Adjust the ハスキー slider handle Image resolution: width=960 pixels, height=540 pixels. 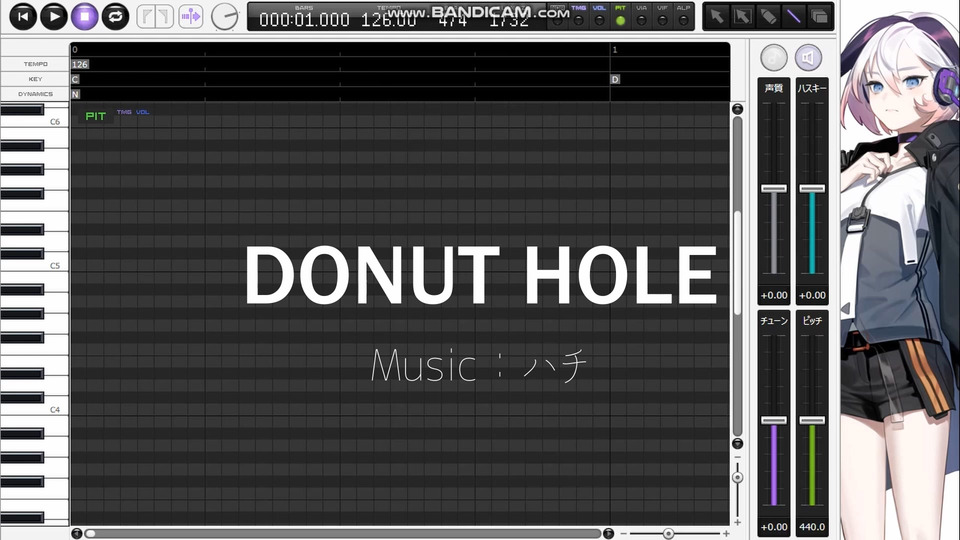pos(812,189)
